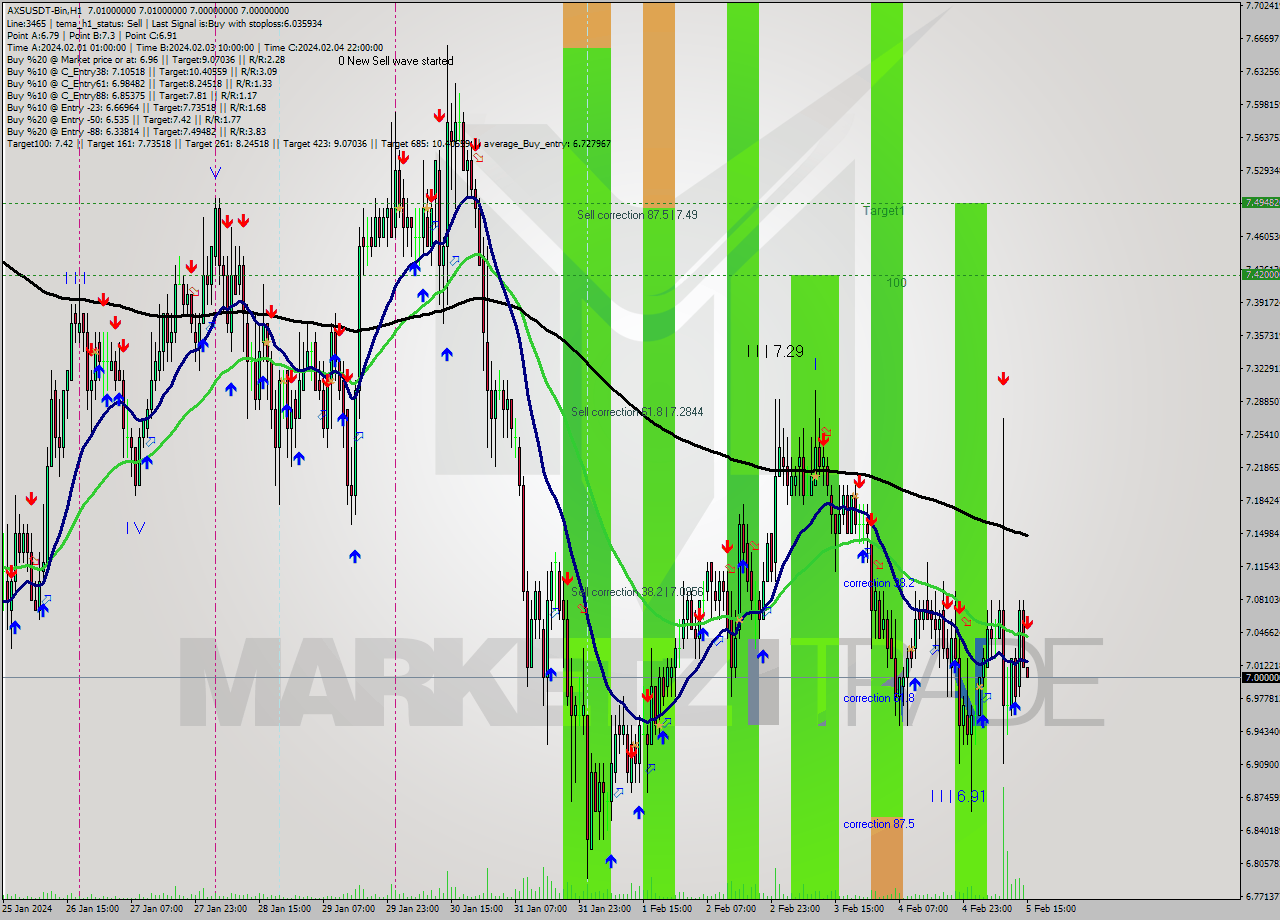This screenshot has width=1280, height=920.
Task: Click the 7.149 price axis label
Action: click(1263, 533)
